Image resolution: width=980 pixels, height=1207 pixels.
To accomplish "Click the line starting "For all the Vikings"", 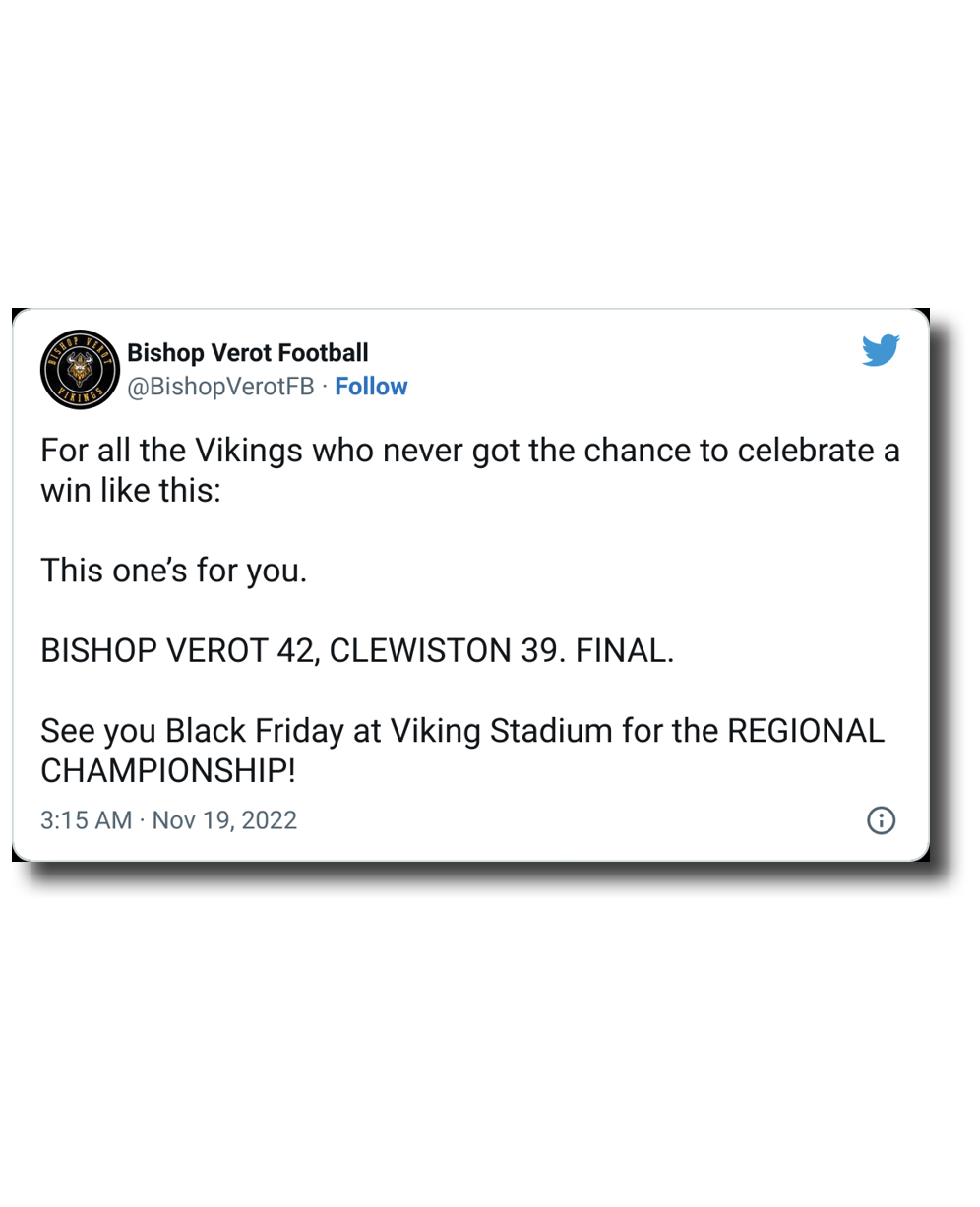I will point(469,451).
